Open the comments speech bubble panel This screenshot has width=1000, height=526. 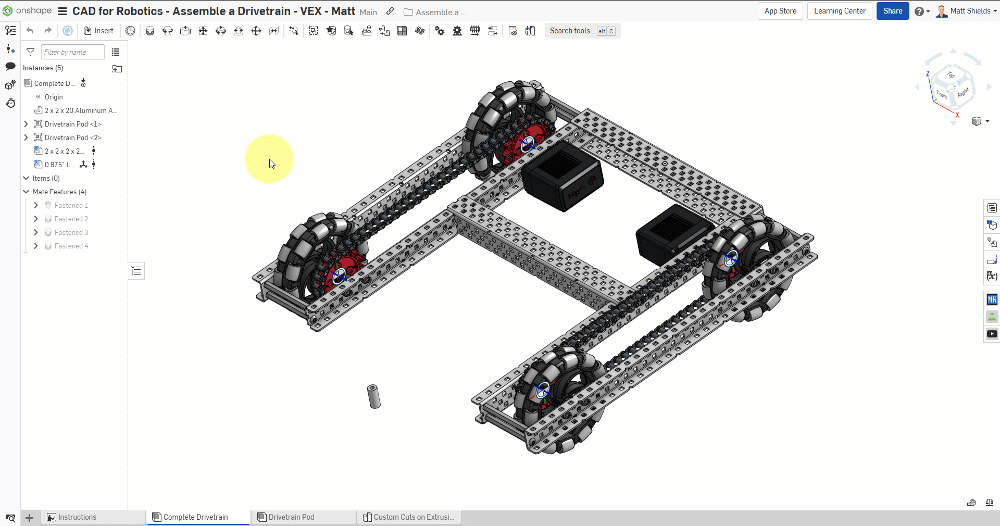(10, 66)
